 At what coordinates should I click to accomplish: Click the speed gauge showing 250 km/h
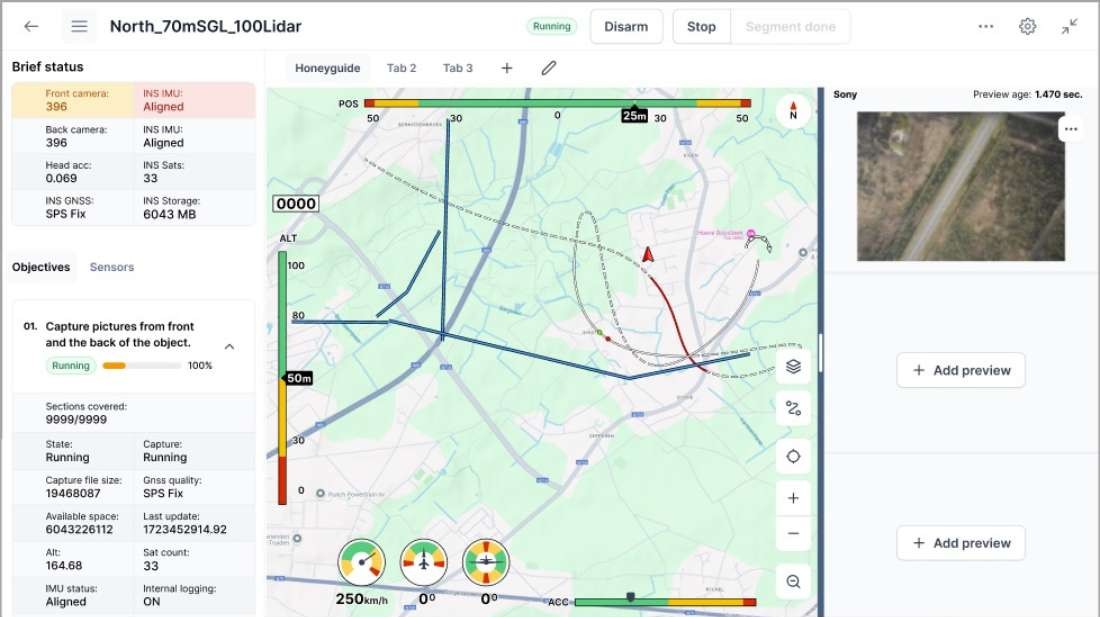click(361, 562)
